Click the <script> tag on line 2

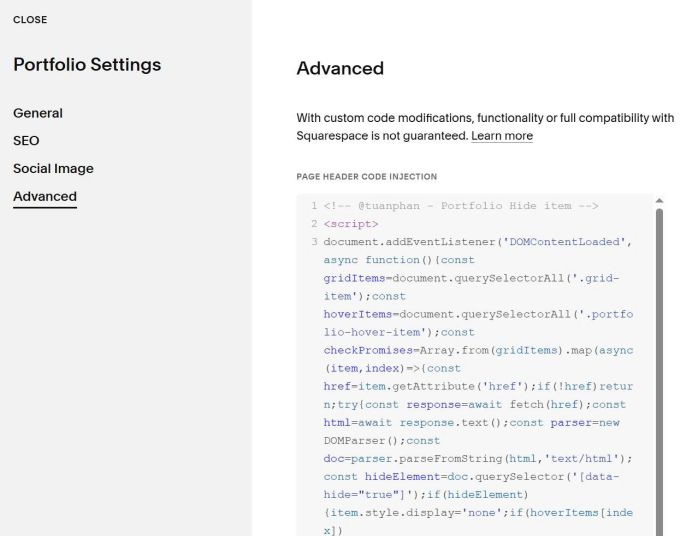point(351,224)
